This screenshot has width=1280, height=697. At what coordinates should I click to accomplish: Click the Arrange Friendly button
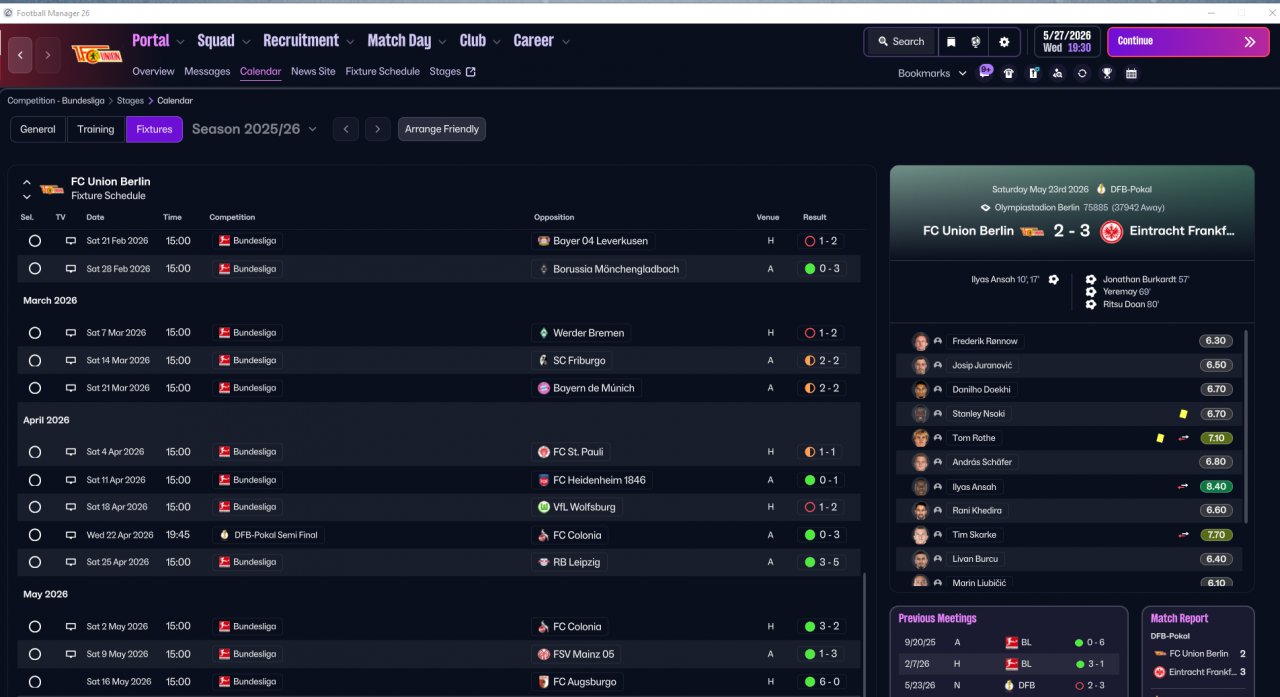pyautogui.click(x=442, y=129)
